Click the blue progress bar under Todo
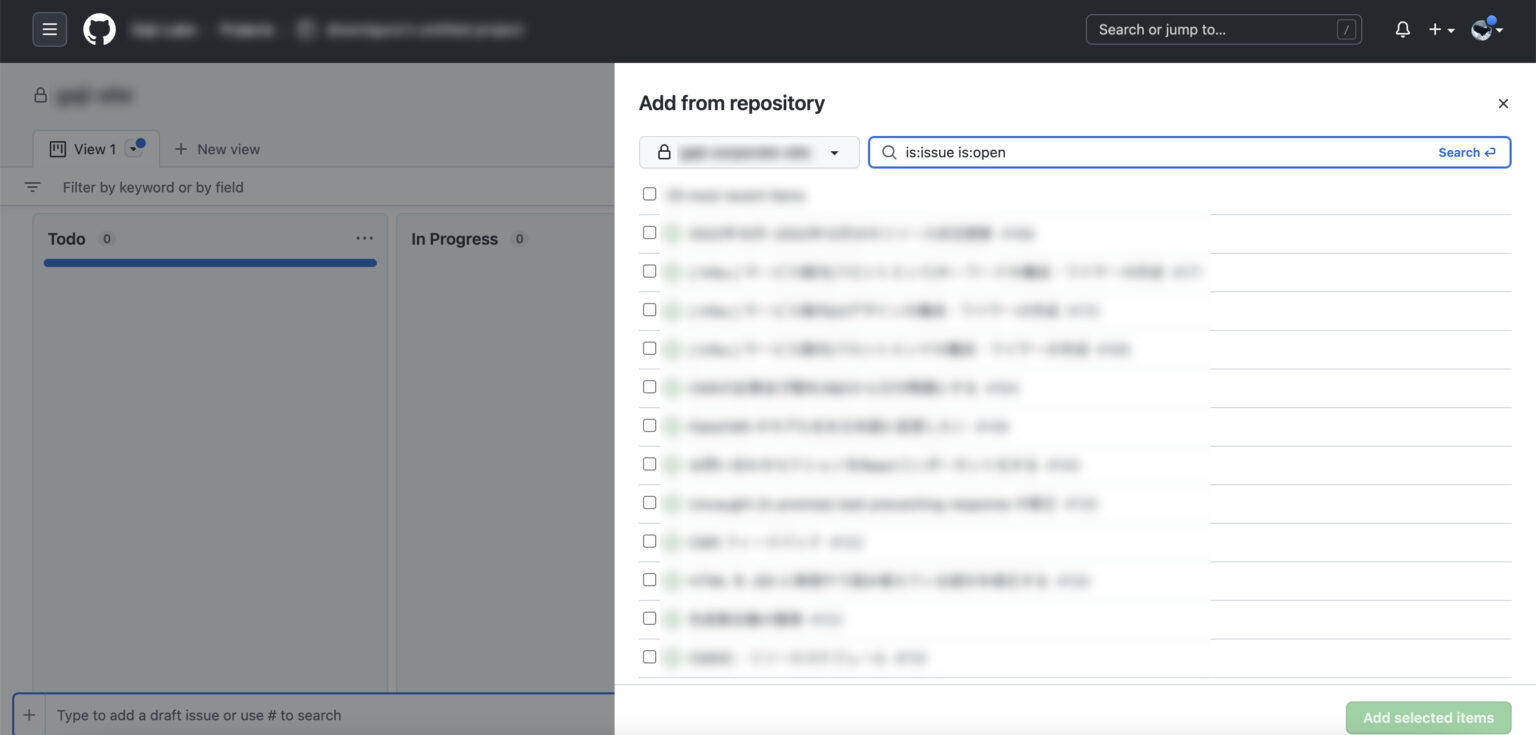The height and width of the screenshot is (735, 1536). [210, 262]
